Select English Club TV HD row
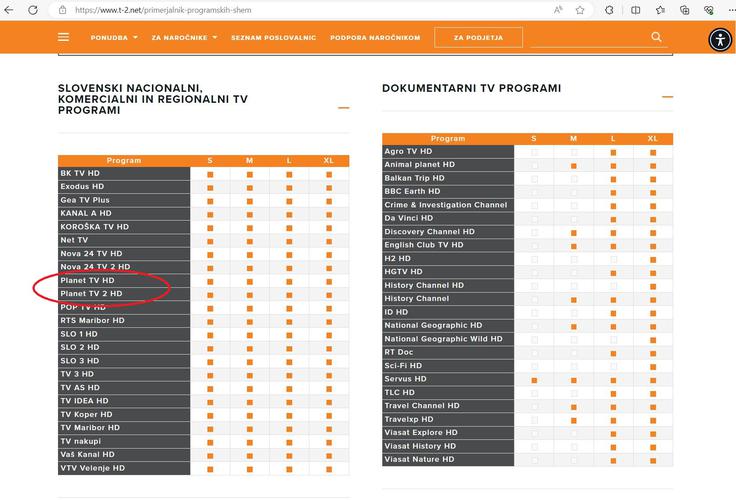736x500 pixels. (528, 245)
